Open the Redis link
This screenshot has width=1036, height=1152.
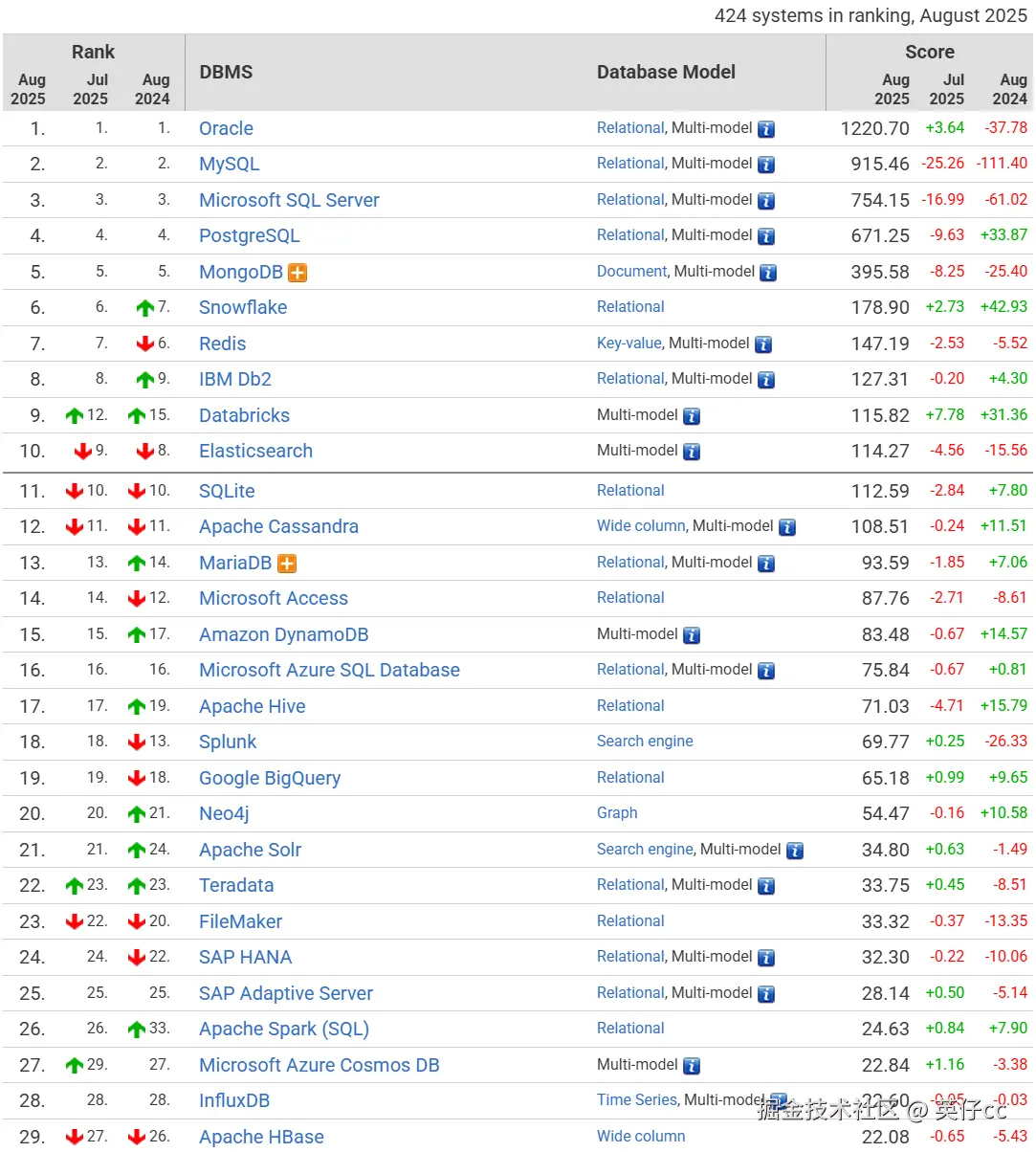pos(222,343)
